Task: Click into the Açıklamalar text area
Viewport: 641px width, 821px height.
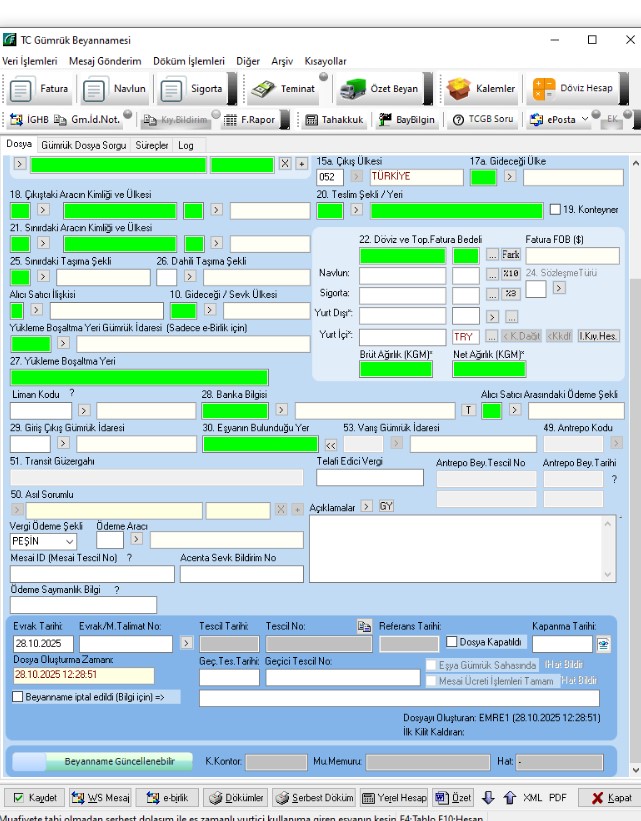Action: point(461,548)
